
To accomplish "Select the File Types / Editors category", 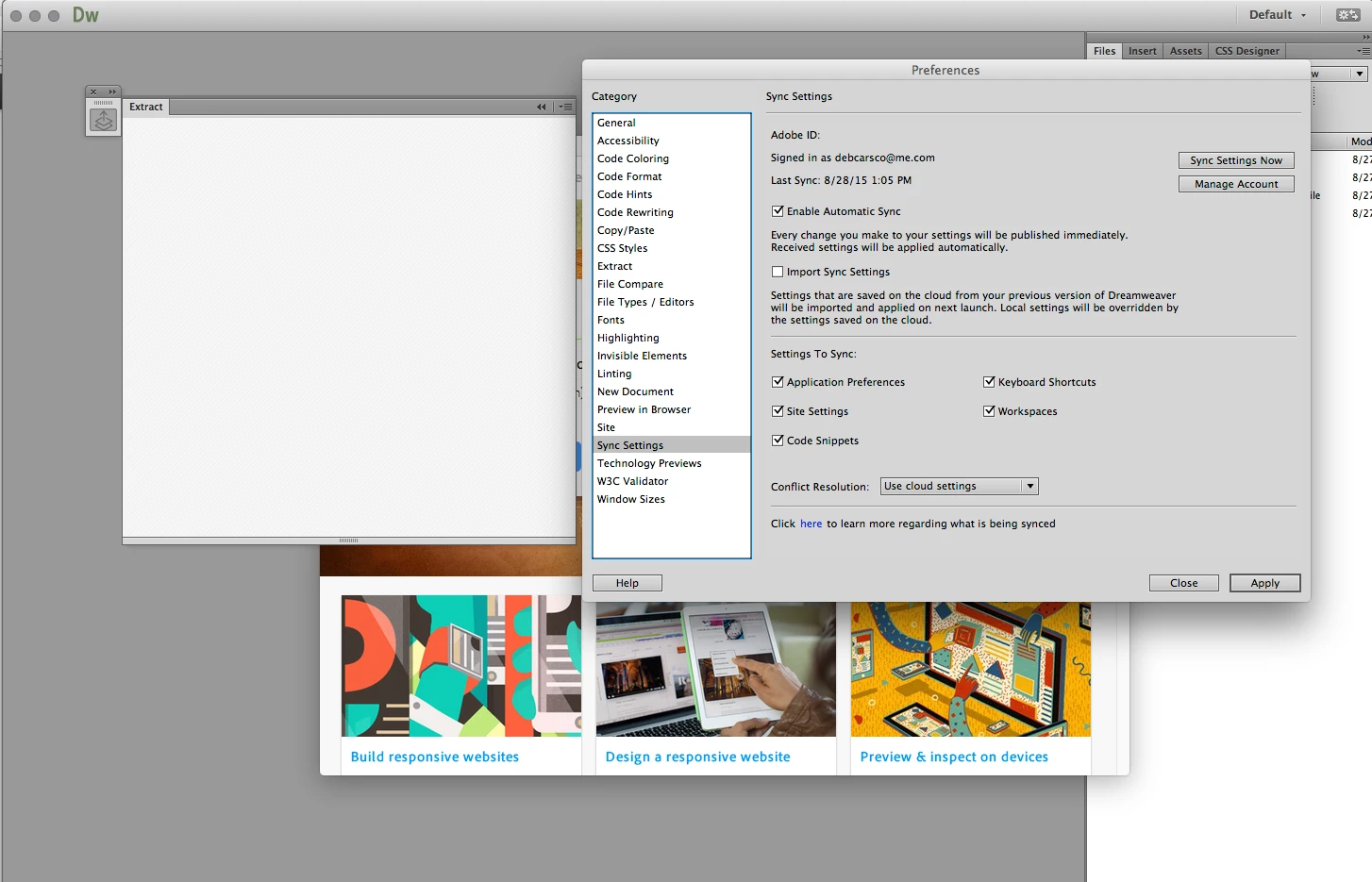I will [x=672, y=302].
